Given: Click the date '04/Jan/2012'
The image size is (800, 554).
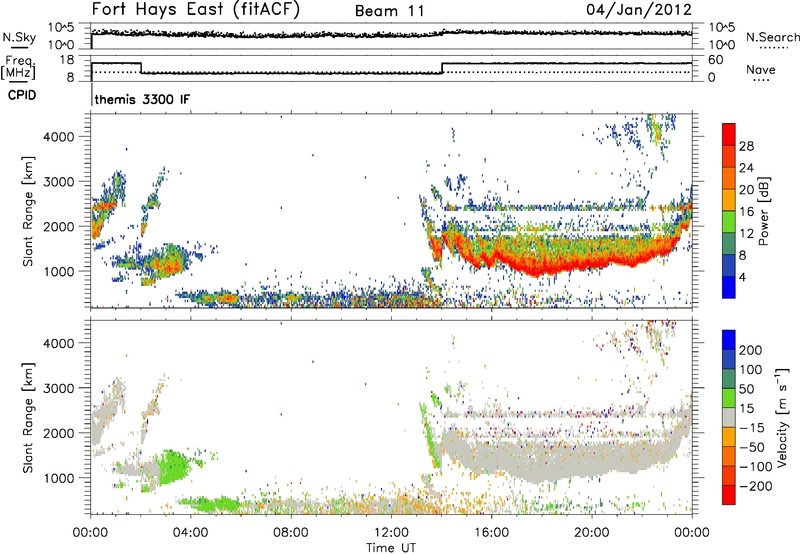Looking at the screenshot, I should coord(639,10).
